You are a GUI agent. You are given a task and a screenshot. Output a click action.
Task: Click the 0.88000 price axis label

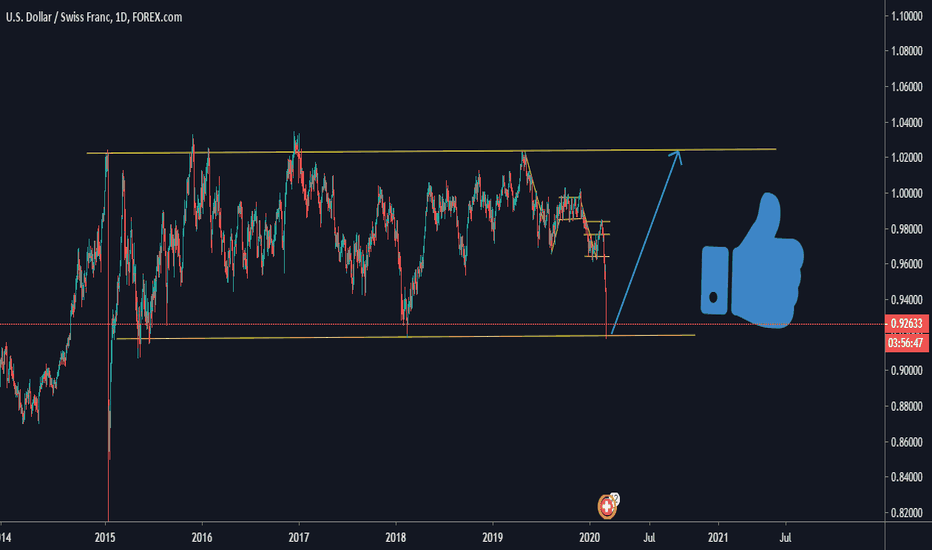click(906, 406)
